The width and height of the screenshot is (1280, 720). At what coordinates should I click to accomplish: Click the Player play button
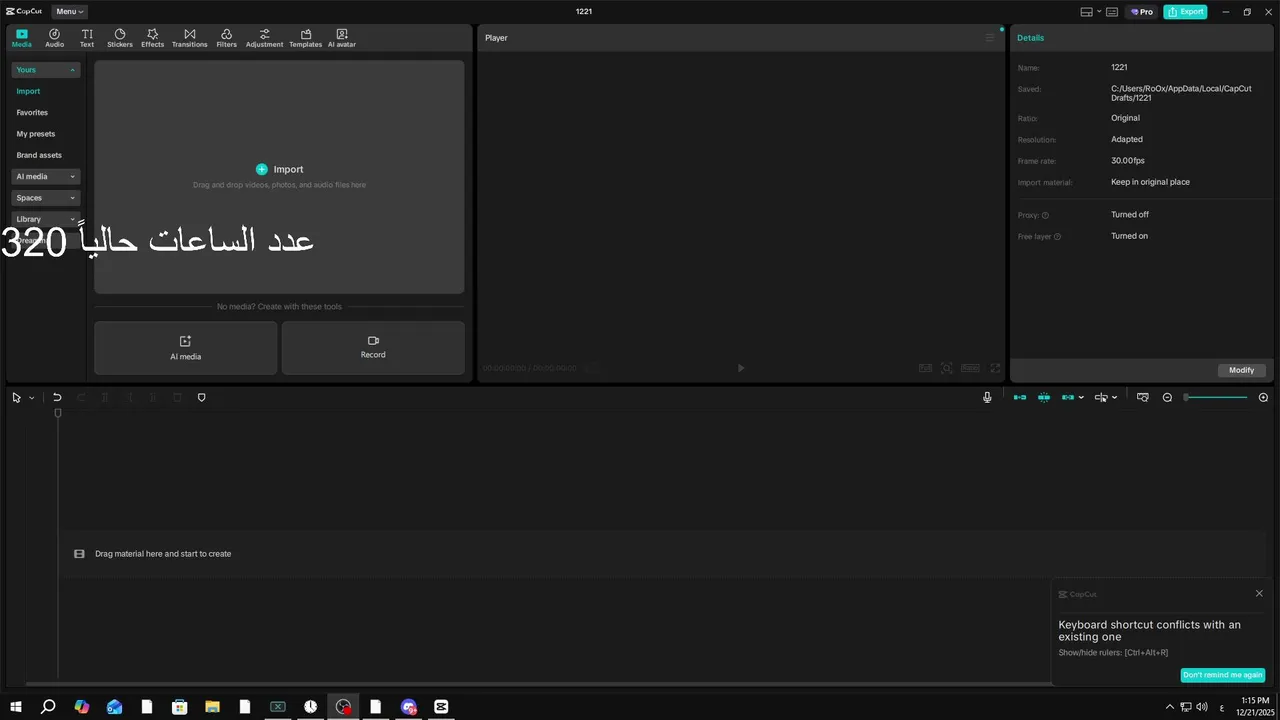[x=741, y=368]
